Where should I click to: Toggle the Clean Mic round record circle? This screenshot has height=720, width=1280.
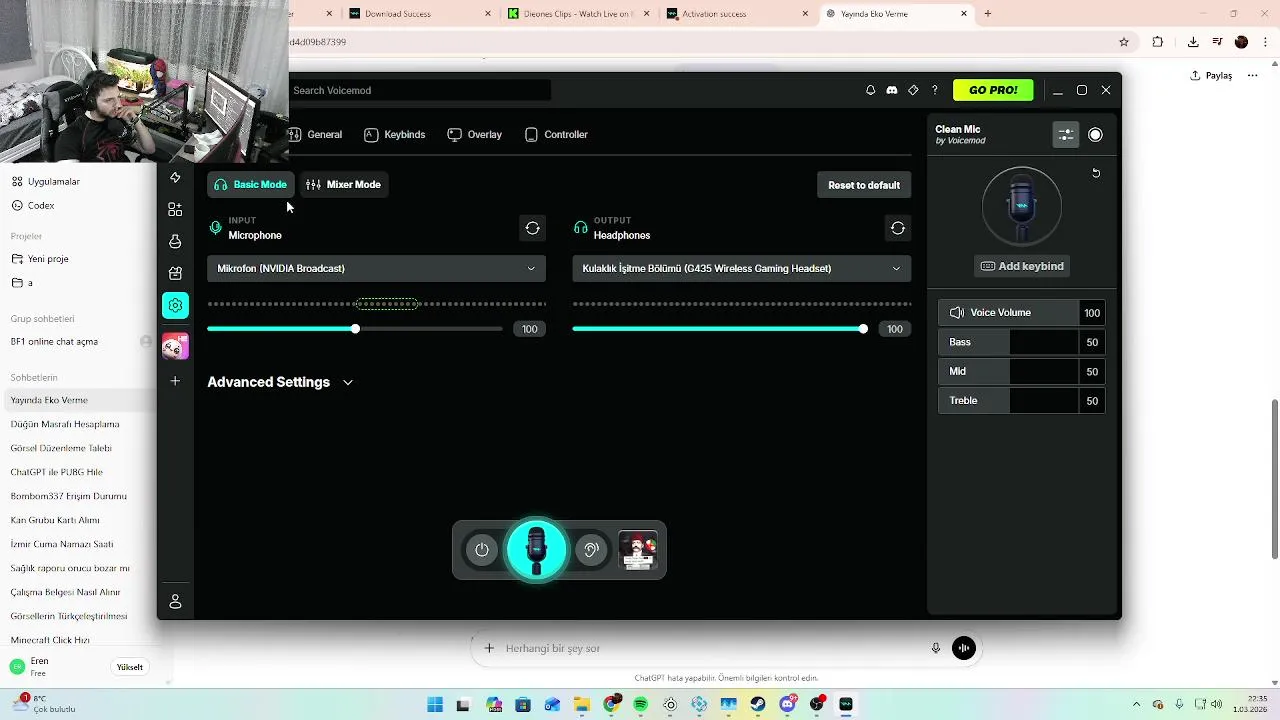pos(1095,135)
